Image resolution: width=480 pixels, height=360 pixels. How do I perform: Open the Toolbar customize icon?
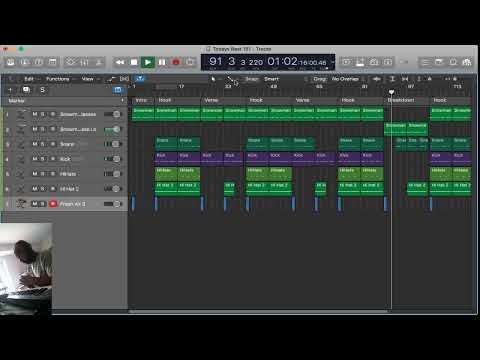(52, 62)
